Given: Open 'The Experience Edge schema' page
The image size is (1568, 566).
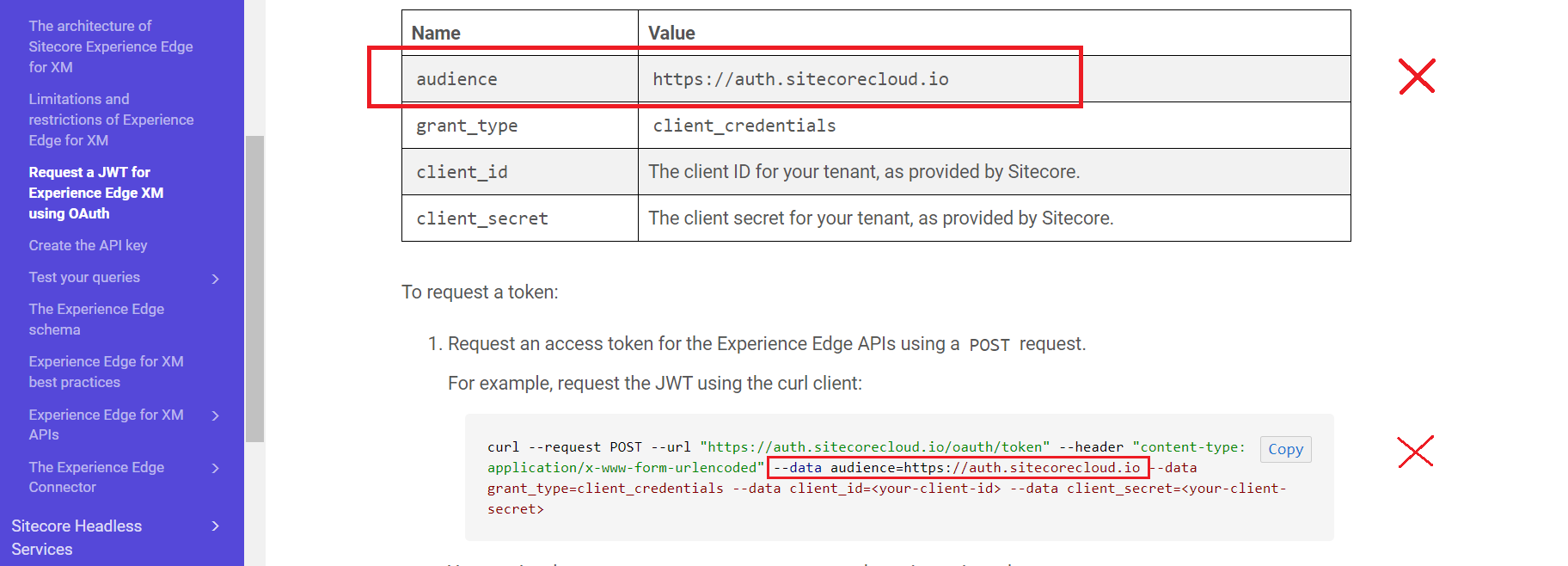Looking at the screenshot, I should click(96, 319).
